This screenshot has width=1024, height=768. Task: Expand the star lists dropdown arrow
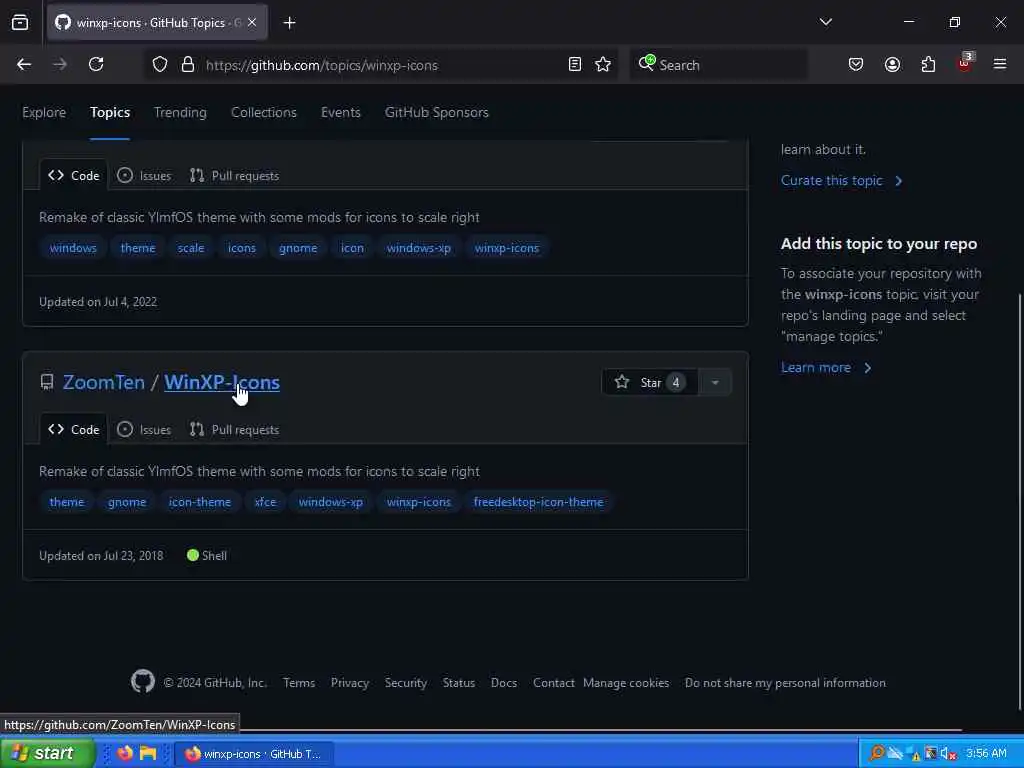tap(715, 383)
